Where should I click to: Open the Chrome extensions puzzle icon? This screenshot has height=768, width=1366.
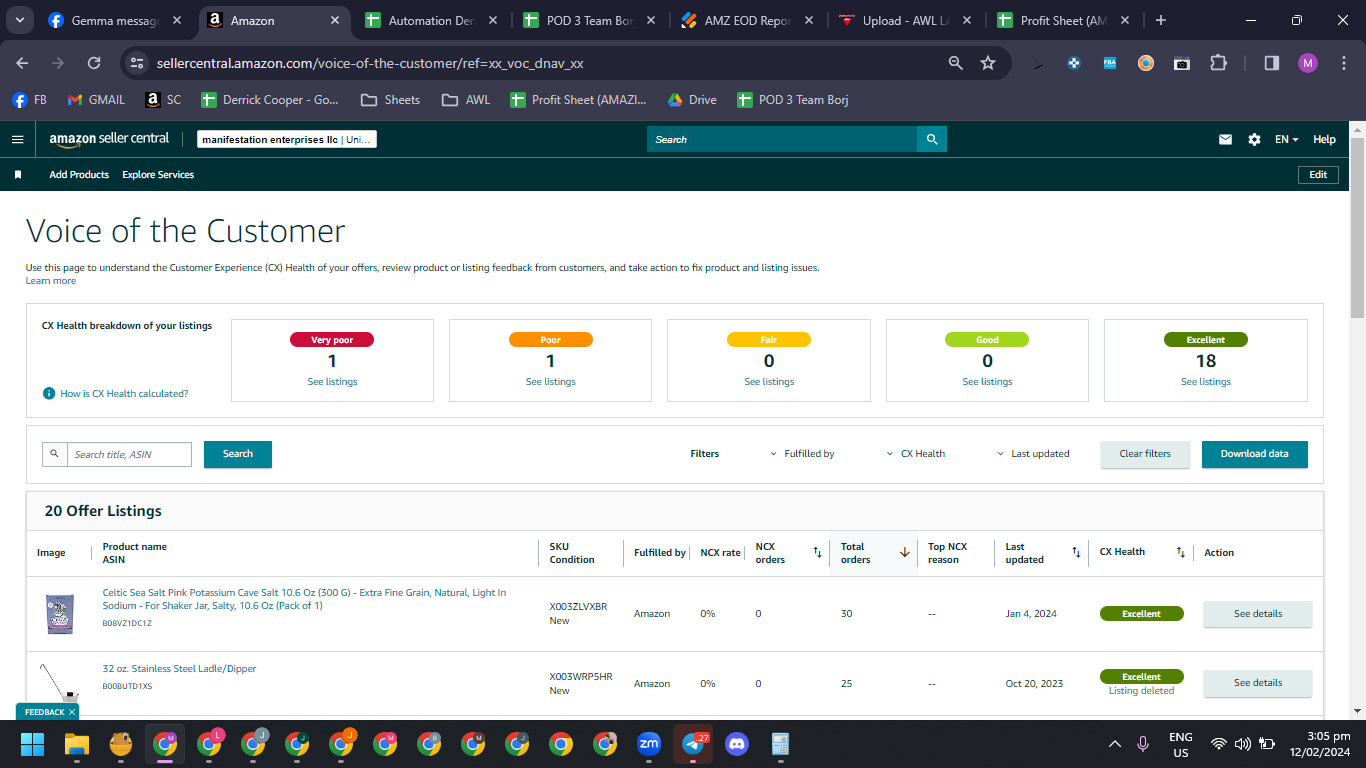(x=1218, y=63)
